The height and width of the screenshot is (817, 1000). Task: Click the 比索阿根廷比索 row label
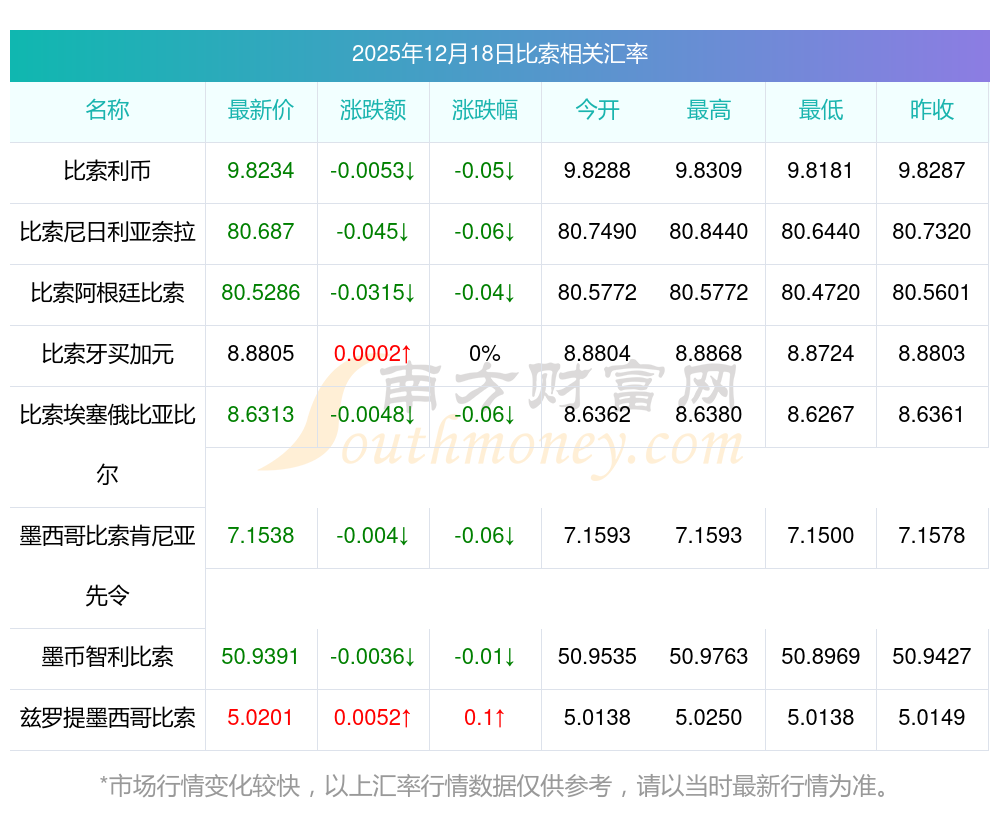pyautogui.click(x=107, y=293)
